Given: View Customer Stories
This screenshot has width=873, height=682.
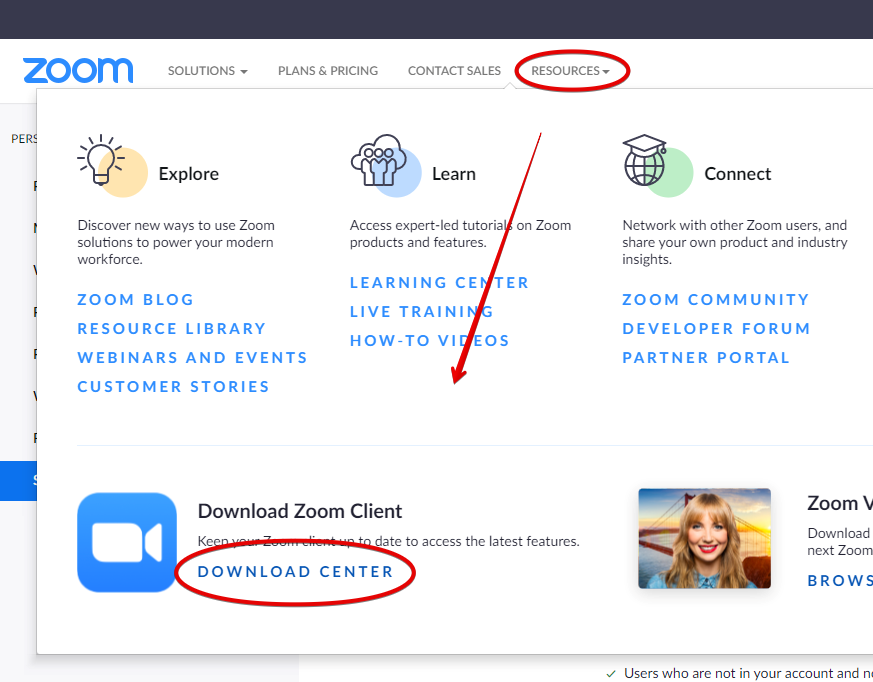Looking at the screenshot, I should (x=174, y=386).
